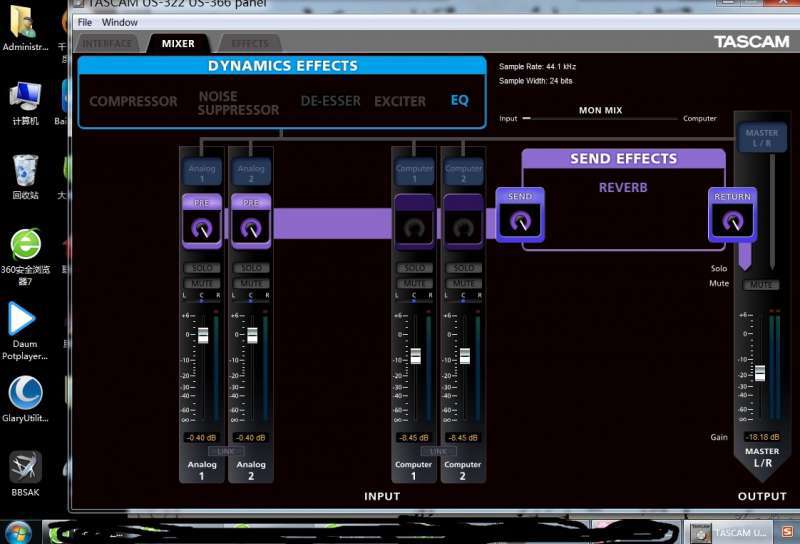
Task: Click the Analog 1 PRE send knob
Action: (x=202, y=229)
